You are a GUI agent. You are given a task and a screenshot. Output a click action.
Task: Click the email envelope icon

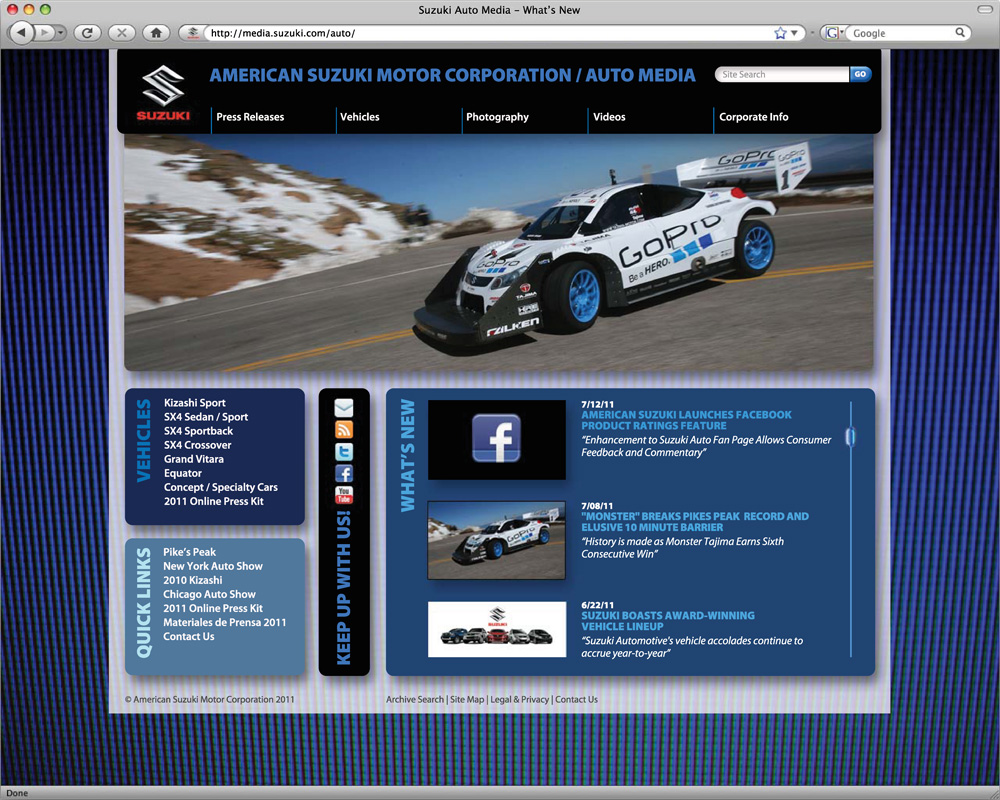coord(344,408)
